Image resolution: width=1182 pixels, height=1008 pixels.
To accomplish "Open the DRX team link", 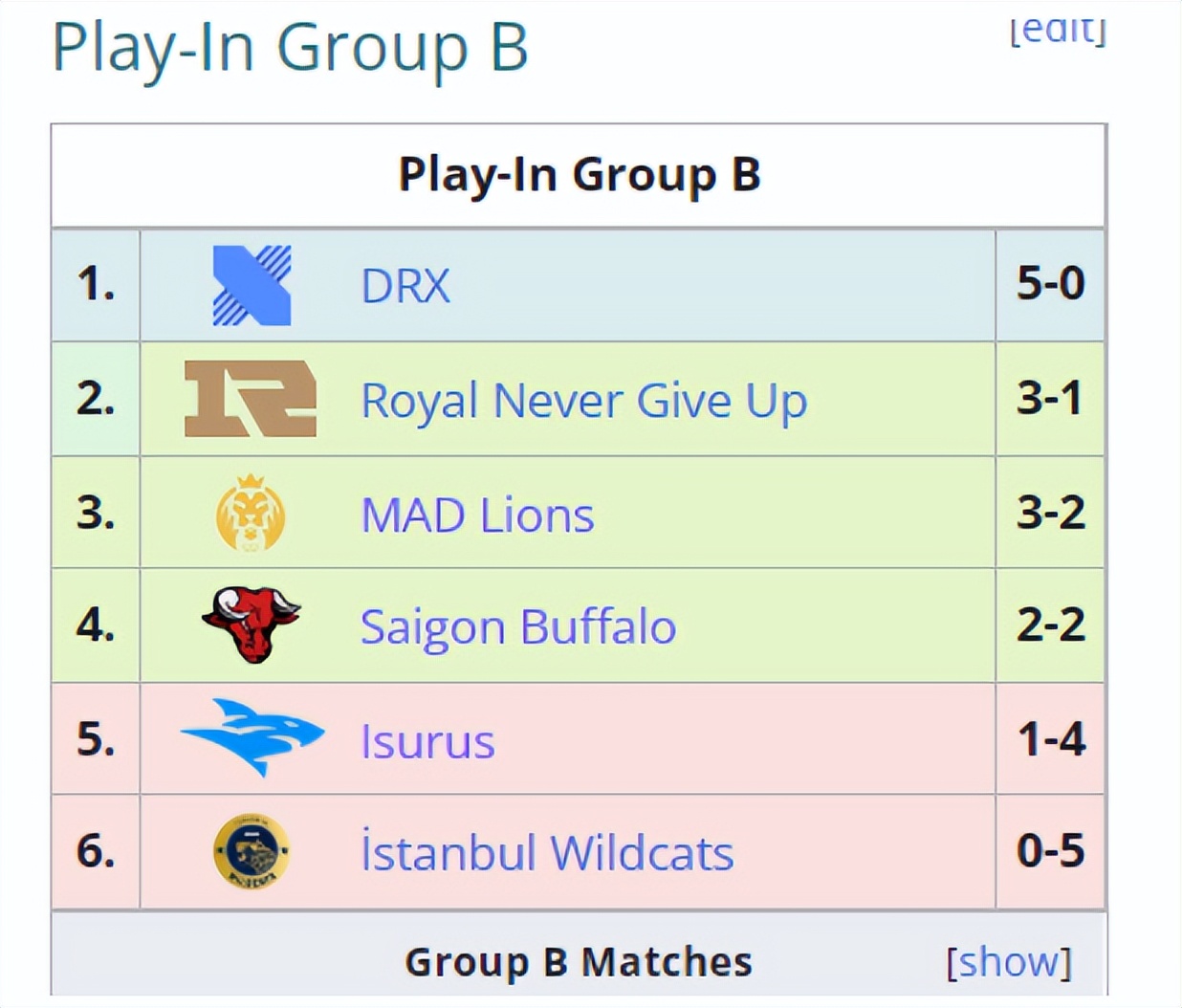I will click(x=405, y=285).
